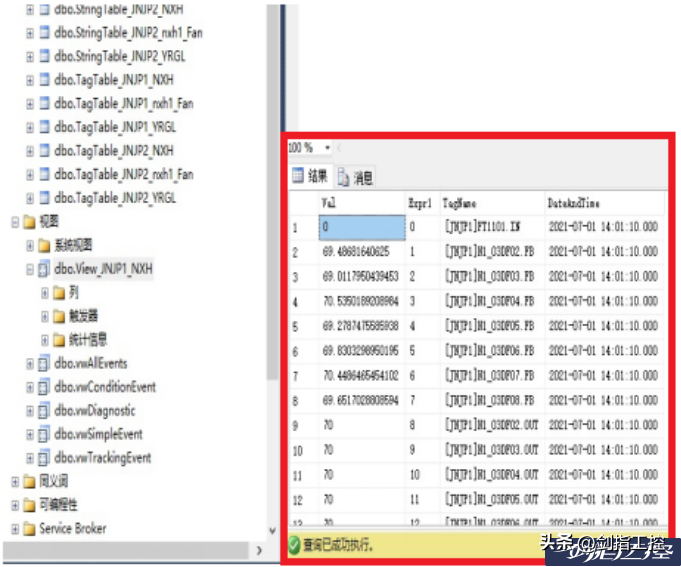Expand the 同义词 folder

point(15,482)
